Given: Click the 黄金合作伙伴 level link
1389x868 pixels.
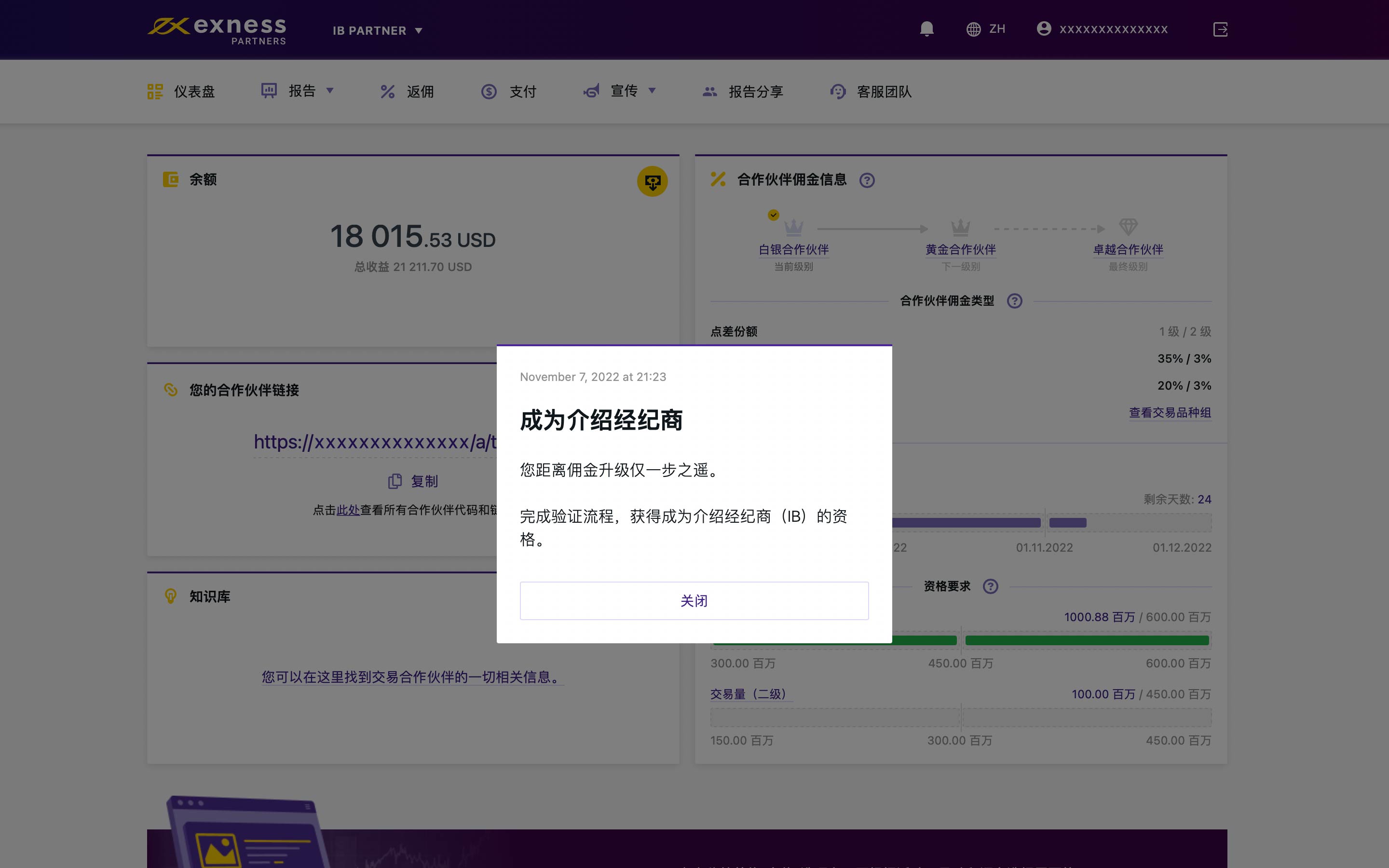Looking at the screenshot, I should pyautogui.click(x=960, y=250).
